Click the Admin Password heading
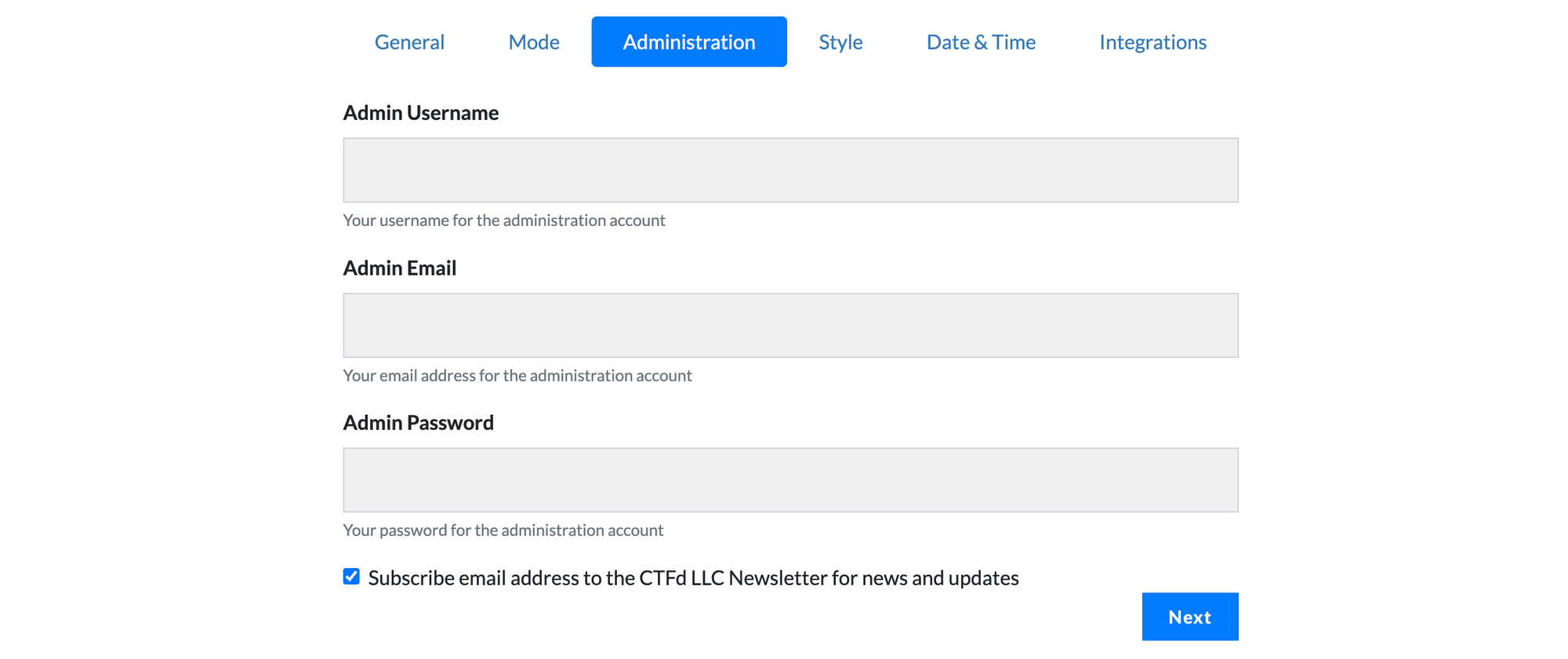 418,422
